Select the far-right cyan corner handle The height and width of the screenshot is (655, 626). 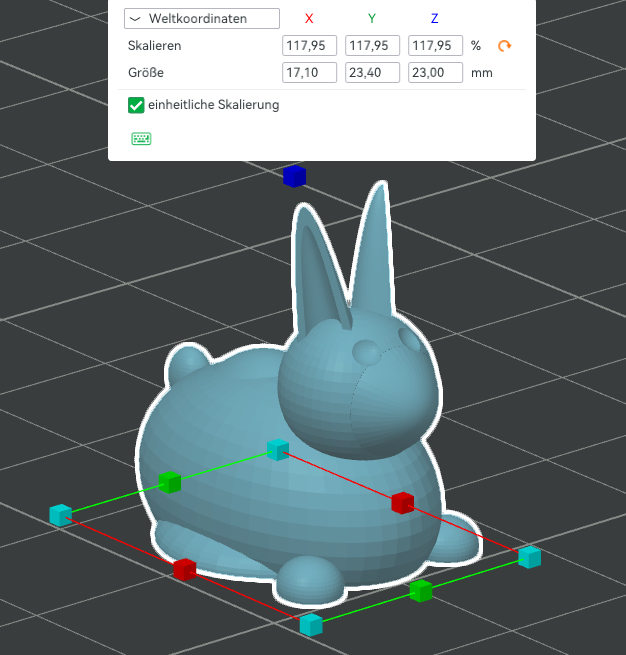coord(530,557)
